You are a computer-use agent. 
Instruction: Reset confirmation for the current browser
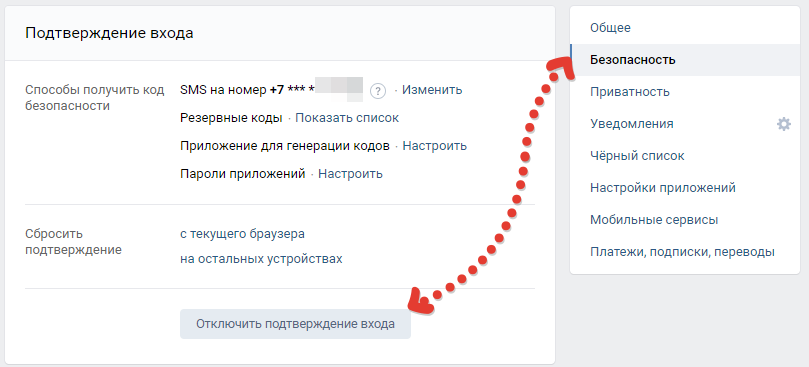(242, 234)
